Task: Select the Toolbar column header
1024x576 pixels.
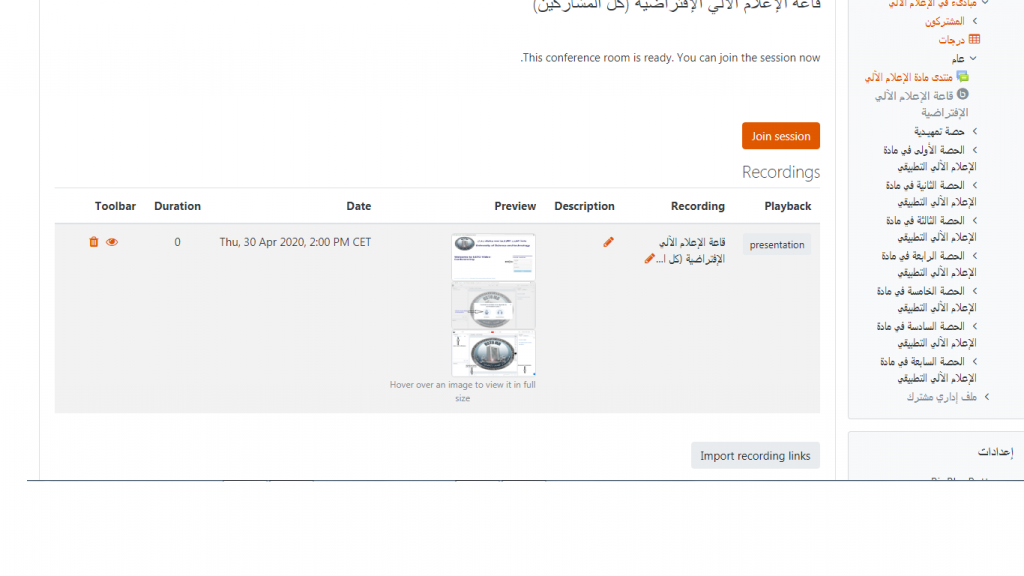Action: 115,206
